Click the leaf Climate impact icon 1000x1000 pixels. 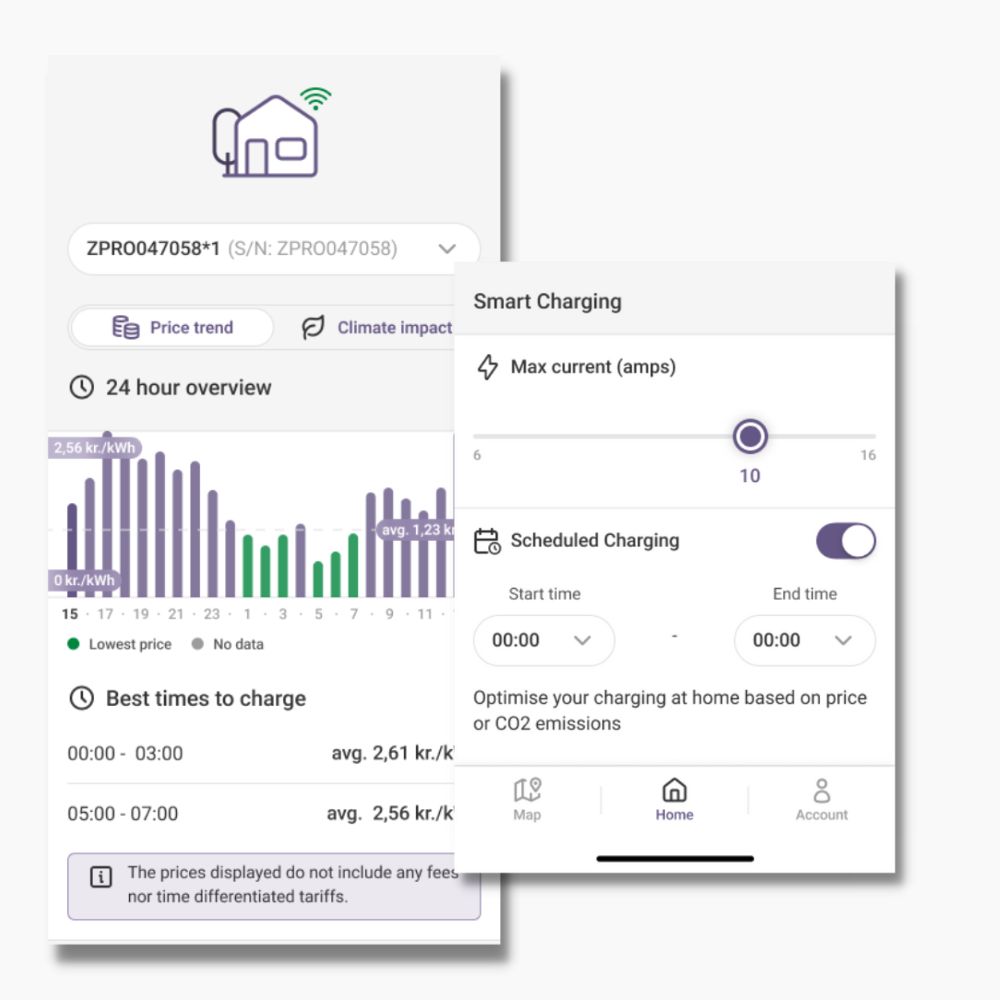314,327
